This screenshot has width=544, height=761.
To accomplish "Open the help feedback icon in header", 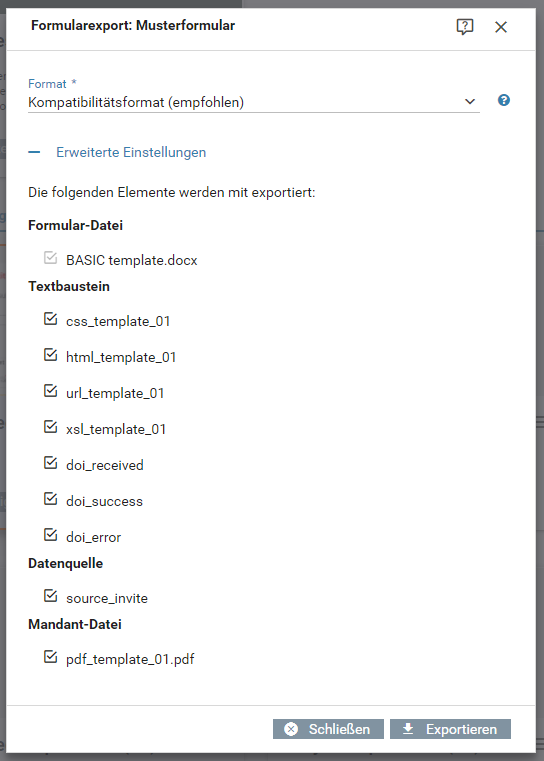I will [464, 27].
